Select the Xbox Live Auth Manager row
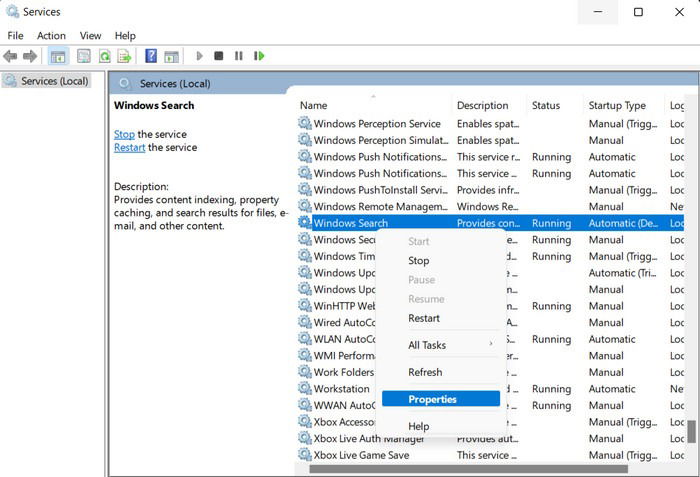This screenshot has width=700, height=477. tap(490, 439)
